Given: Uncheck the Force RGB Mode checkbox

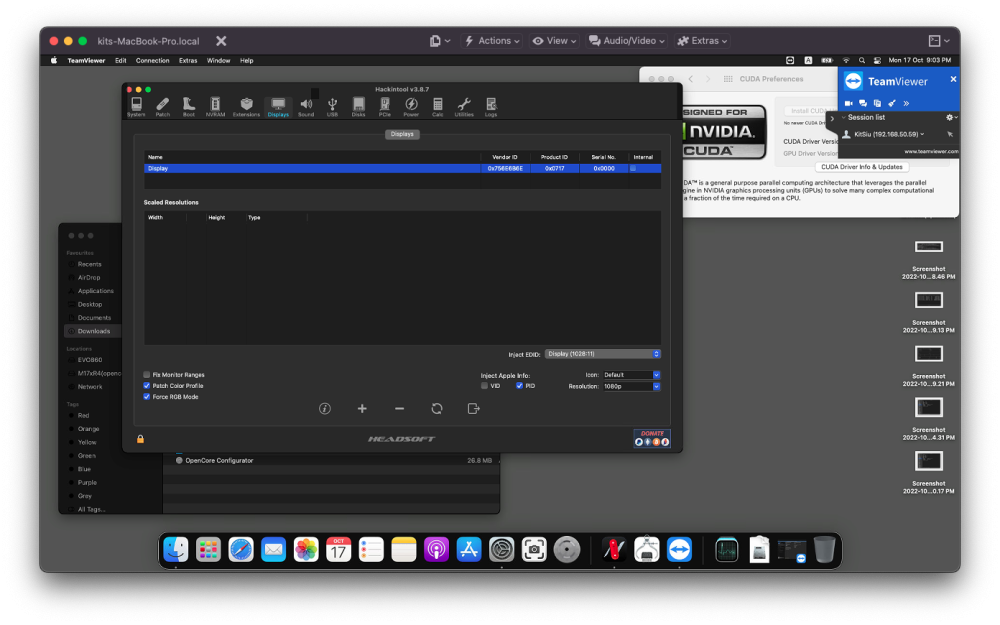Looking at the screenshot, I should (x=147, y=397).
